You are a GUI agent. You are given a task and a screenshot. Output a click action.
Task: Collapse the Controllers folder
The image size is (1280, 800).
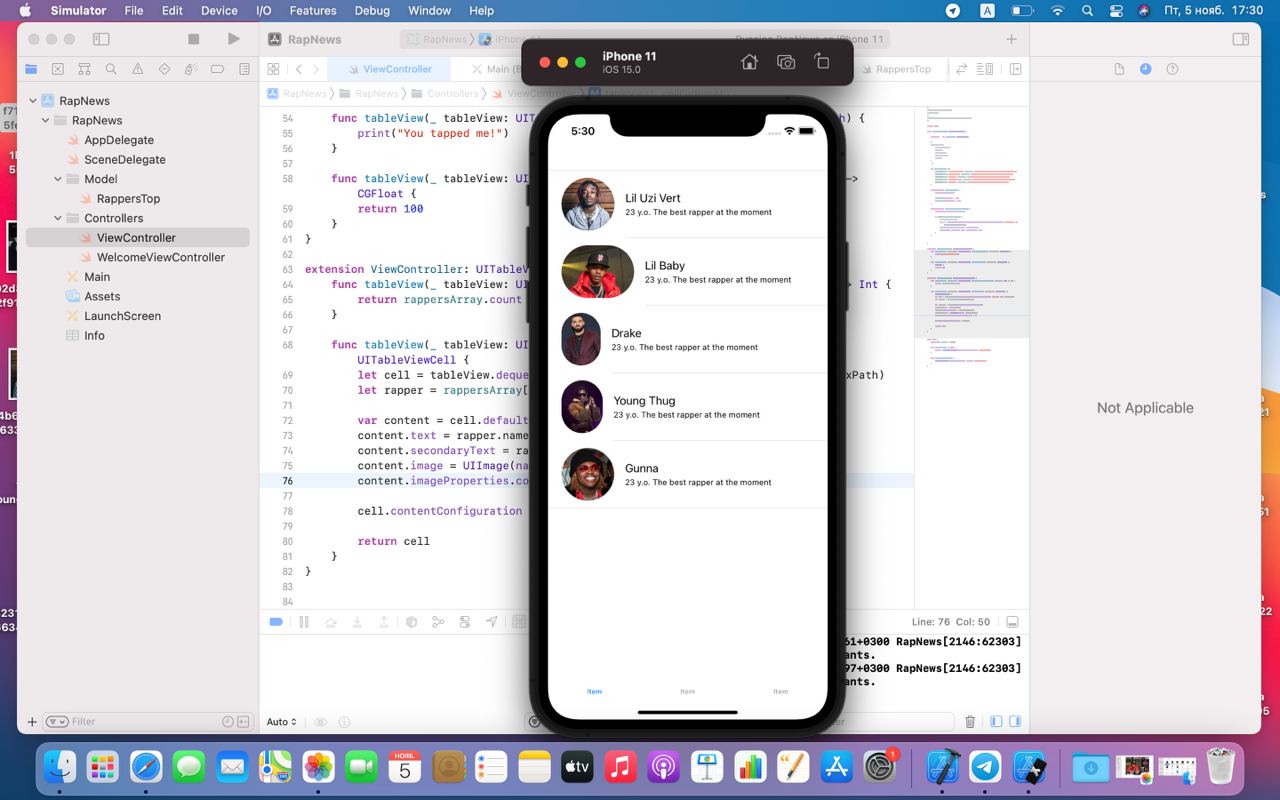click(x=58, y=218)
